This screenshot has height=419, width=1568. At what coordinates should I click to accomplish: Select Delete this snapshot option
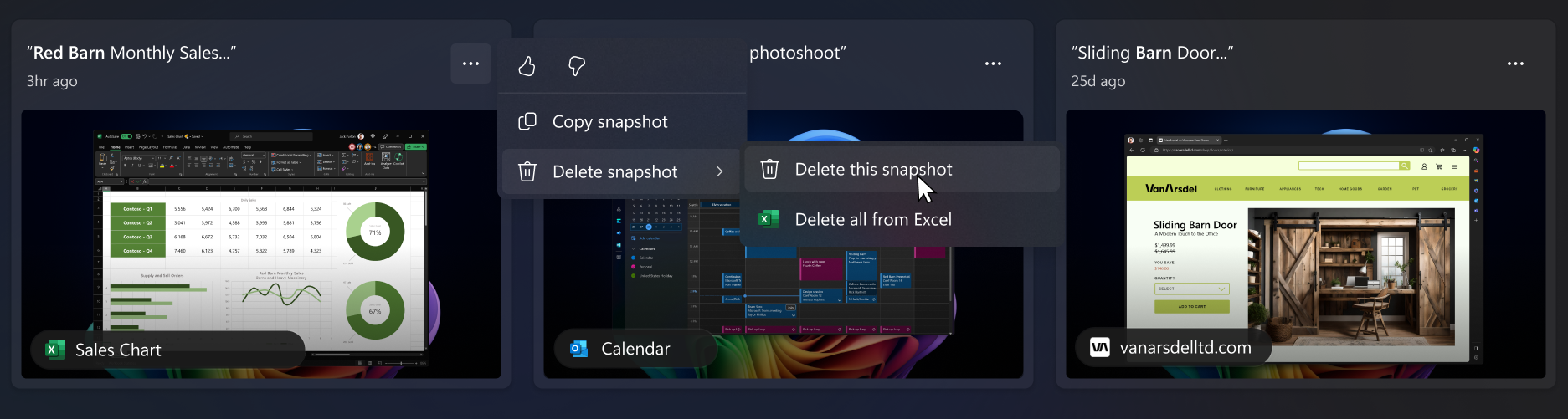click(x=873, y=170)
